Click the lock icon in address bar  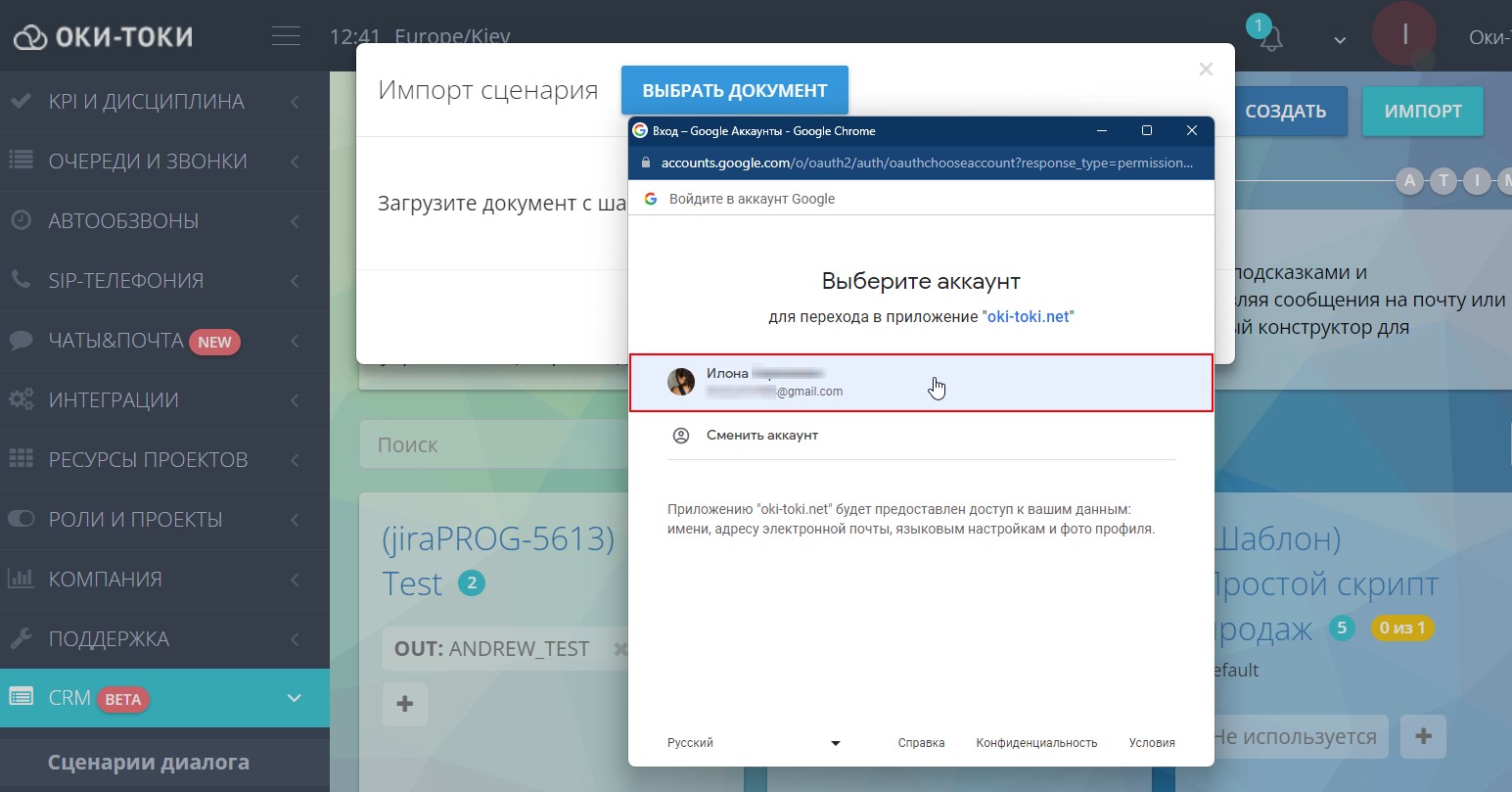(x=645, y=163)
